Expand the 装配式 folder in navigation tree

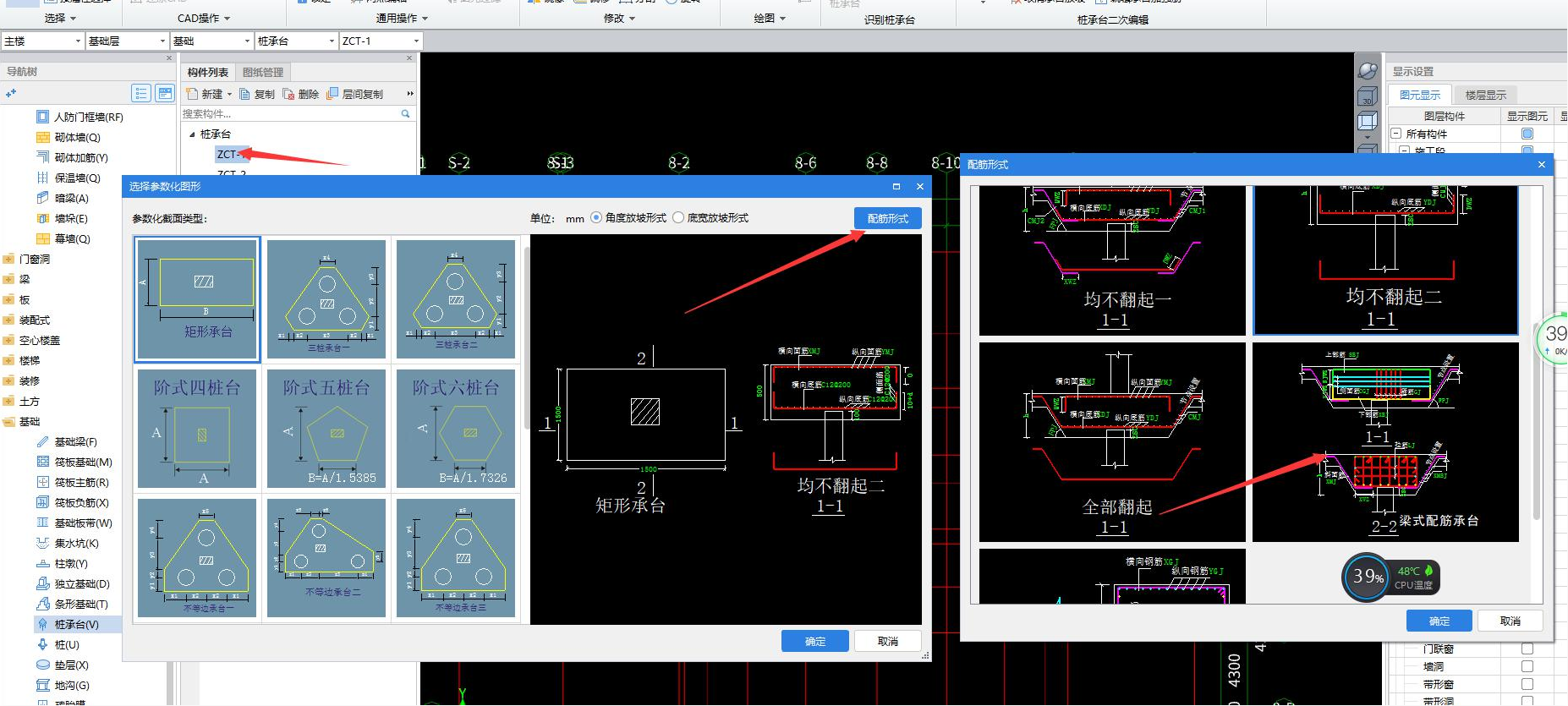coord(8,320)
